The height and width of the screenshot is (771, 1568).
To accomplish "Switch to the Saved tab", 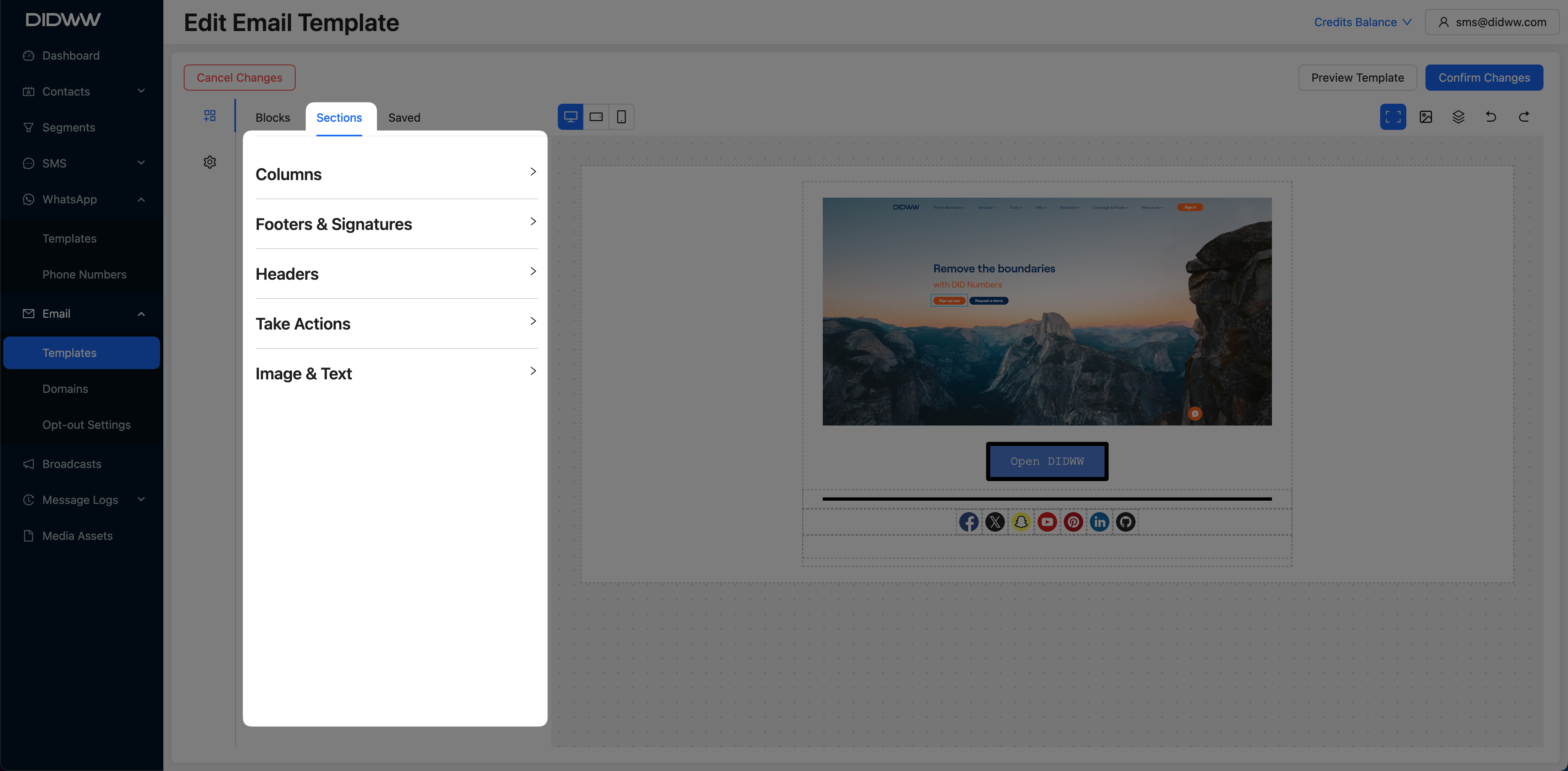I will pos(404,118).
